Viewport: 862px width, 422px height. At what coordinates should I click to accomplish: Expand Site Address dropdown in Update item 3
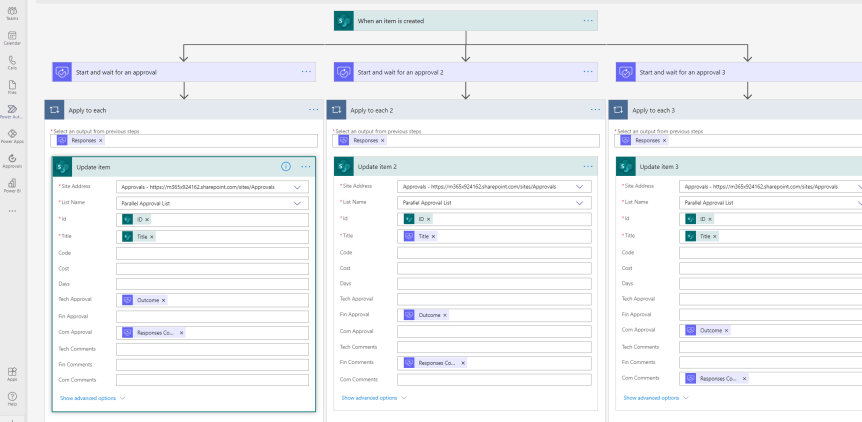[x=859, y=187]
